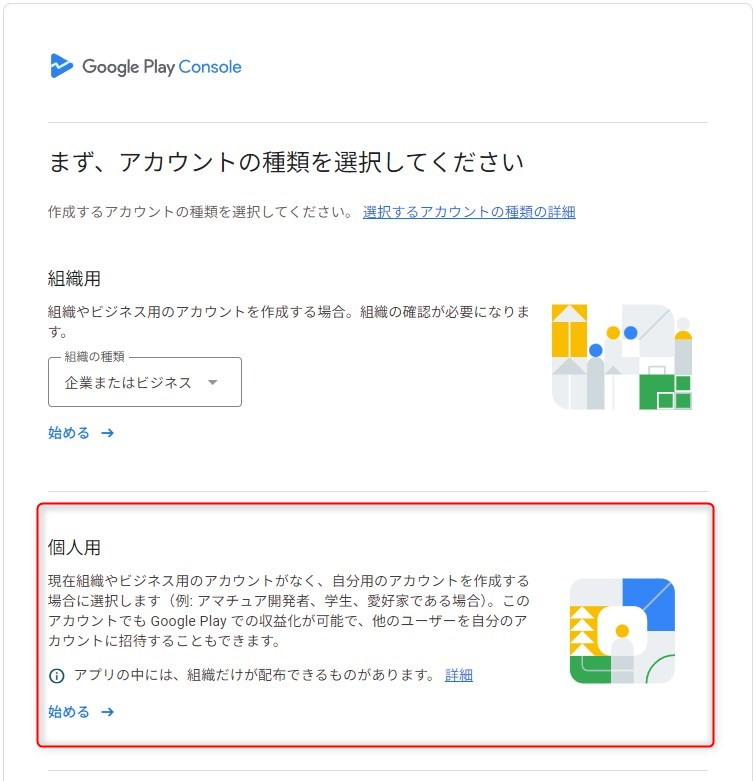This screenshot has width=754, height=781.
Task: Click the arrow icon next to 個人用 始める
Action: pos(108,712)
